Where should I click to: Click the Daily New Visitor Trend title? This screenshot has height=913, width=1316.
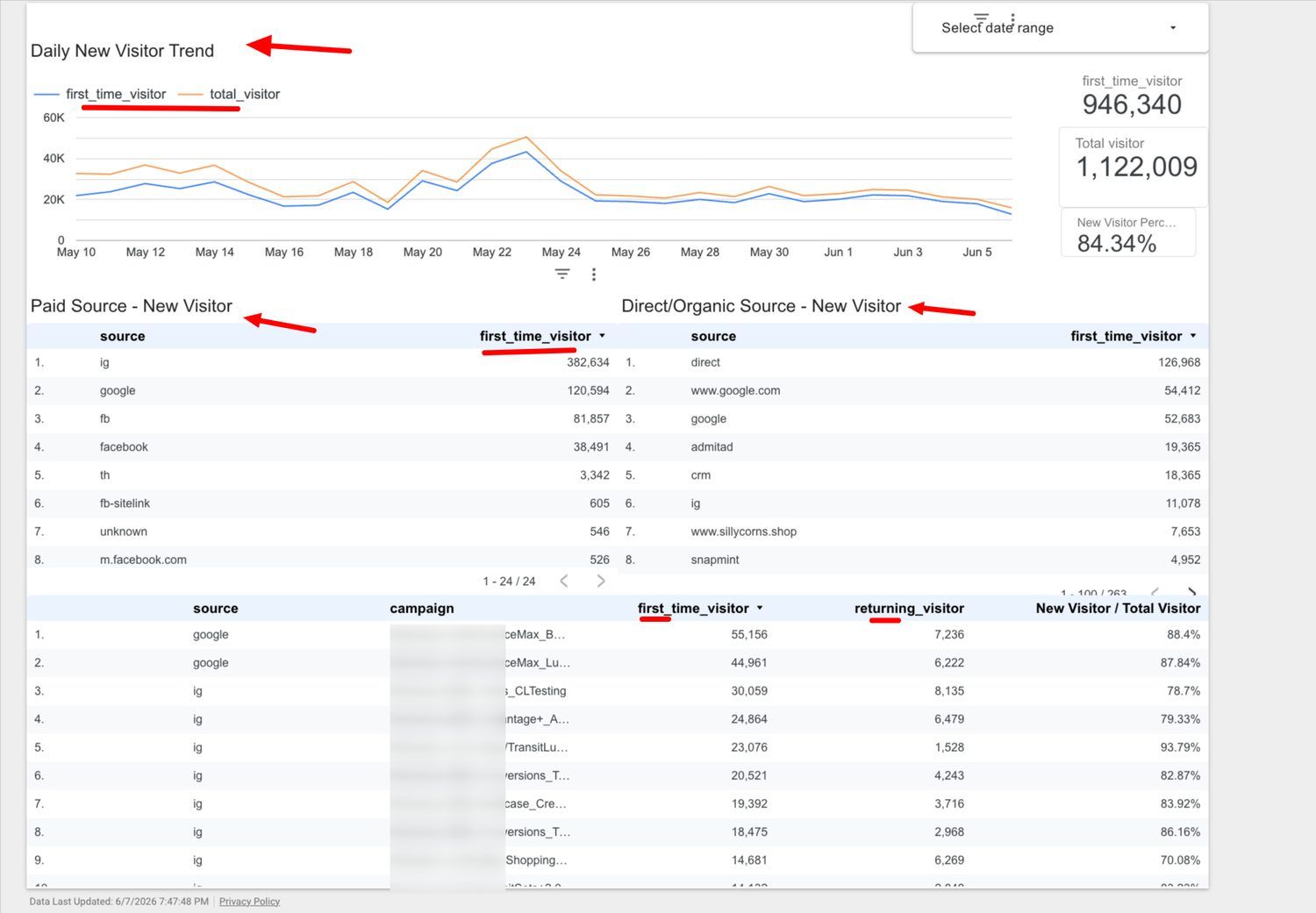[123, 51]
